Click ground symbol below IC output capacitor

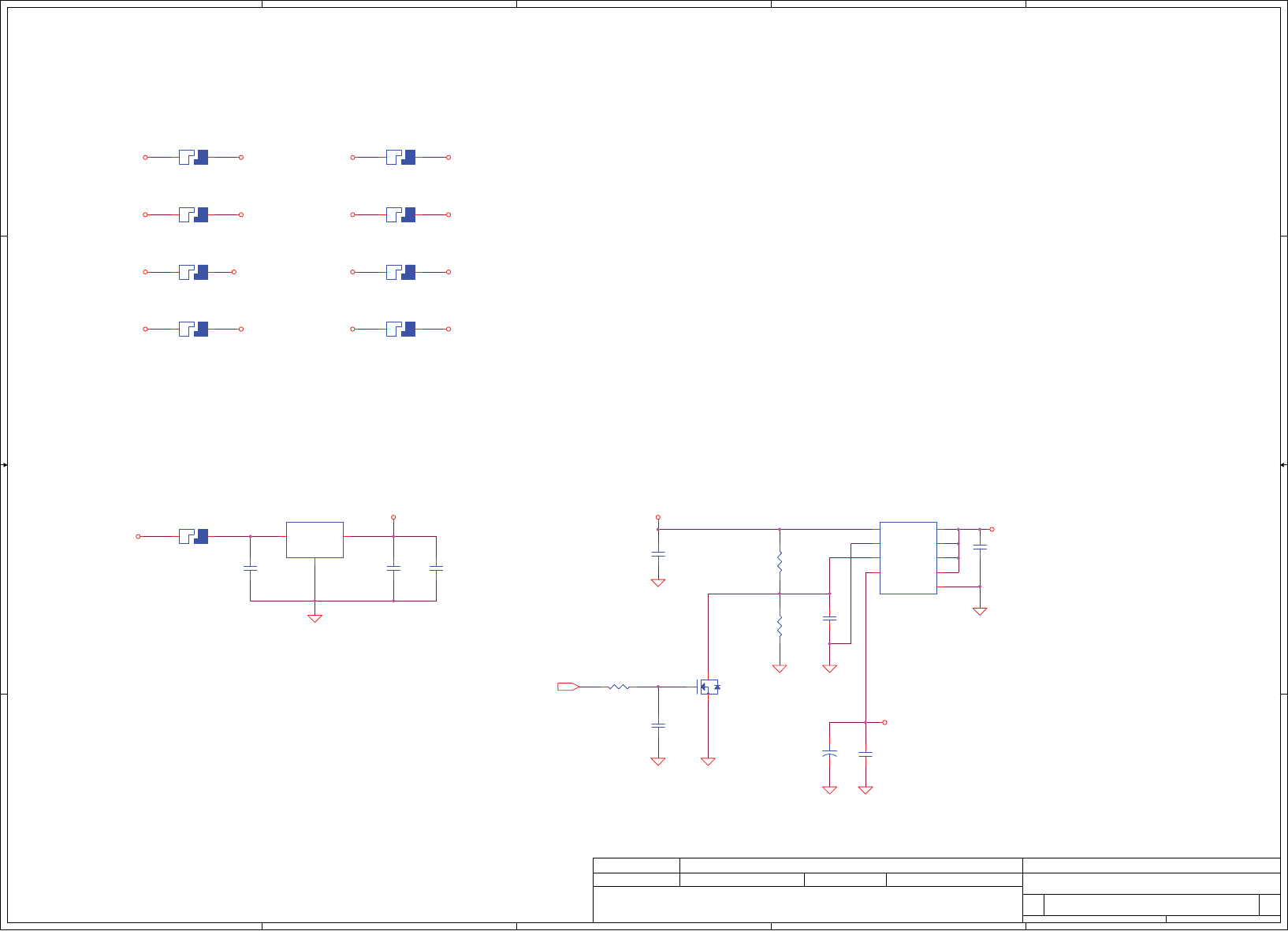980,611
